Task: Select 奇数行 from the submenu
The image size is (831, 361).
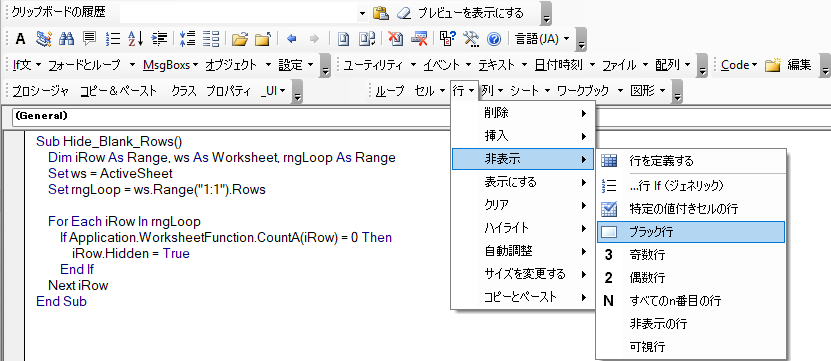Action: click(690, 254)
